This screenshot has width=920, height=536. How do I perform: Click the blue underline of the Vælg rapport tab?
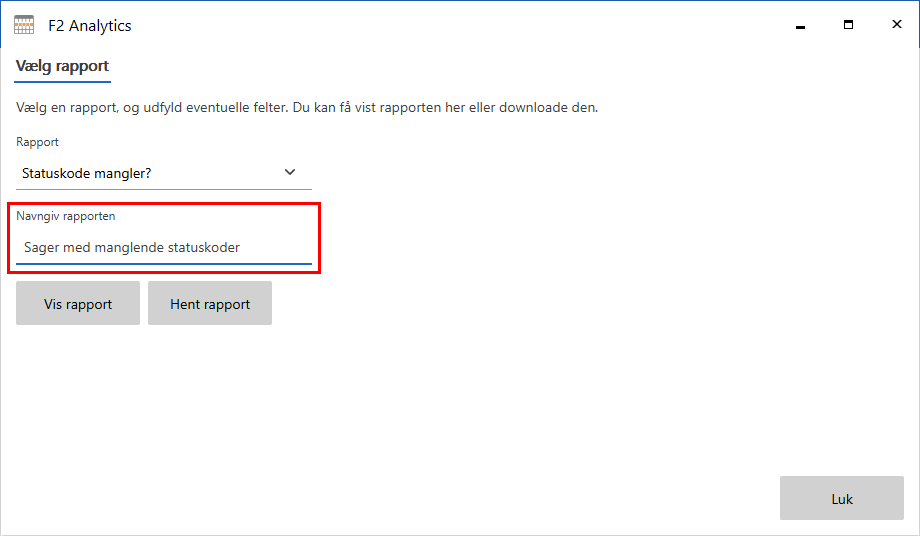62,81
